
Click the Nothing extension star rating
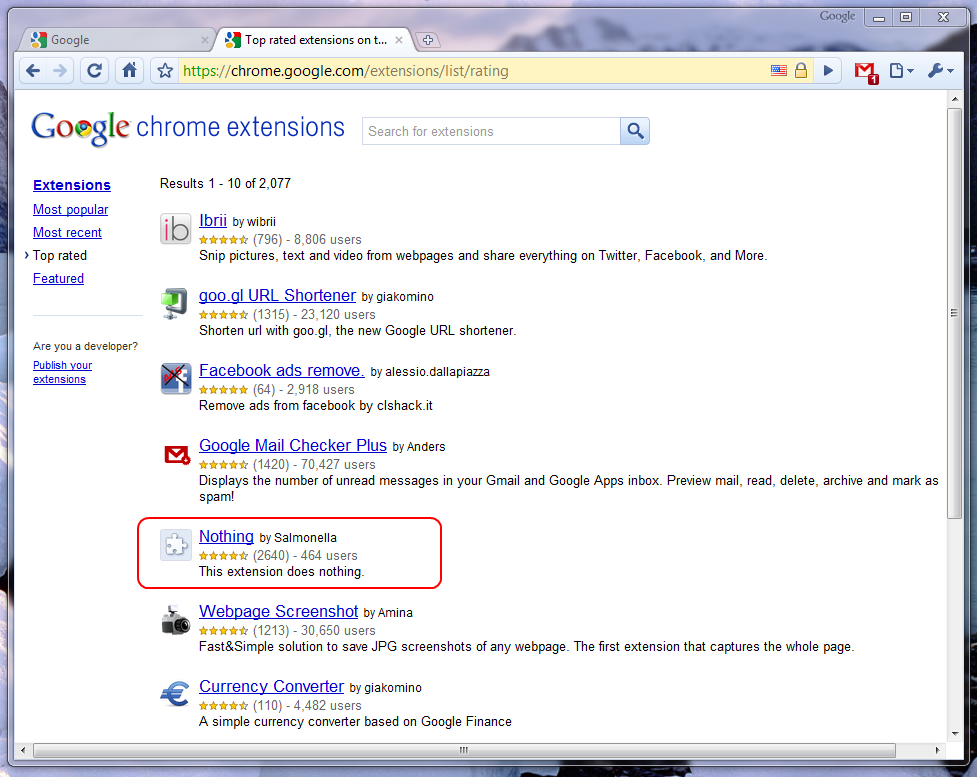[224, 556]
